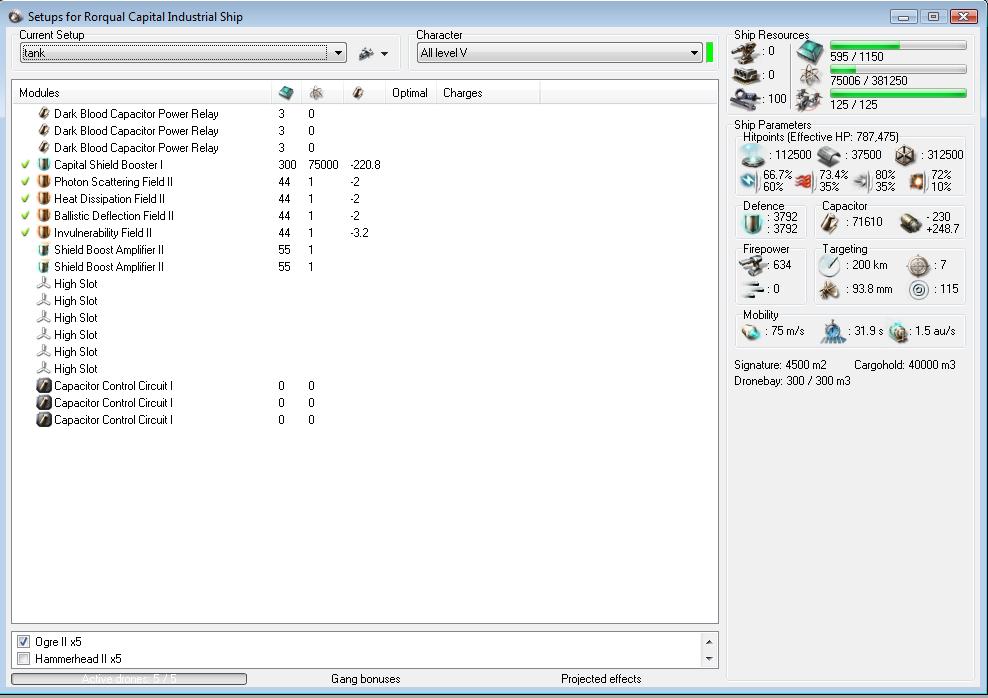Uncheck the Ogre II x5 drones
Image resolution: width=988 pixels, height=698 pixels.
pos(24,642)
